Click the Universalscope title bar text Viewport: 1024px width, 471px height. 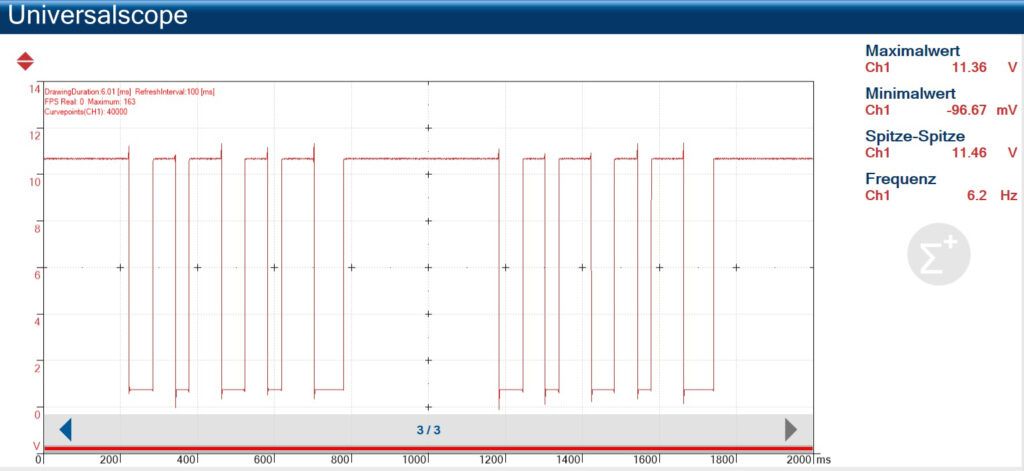pyautogui.click(x=96, y=16)
